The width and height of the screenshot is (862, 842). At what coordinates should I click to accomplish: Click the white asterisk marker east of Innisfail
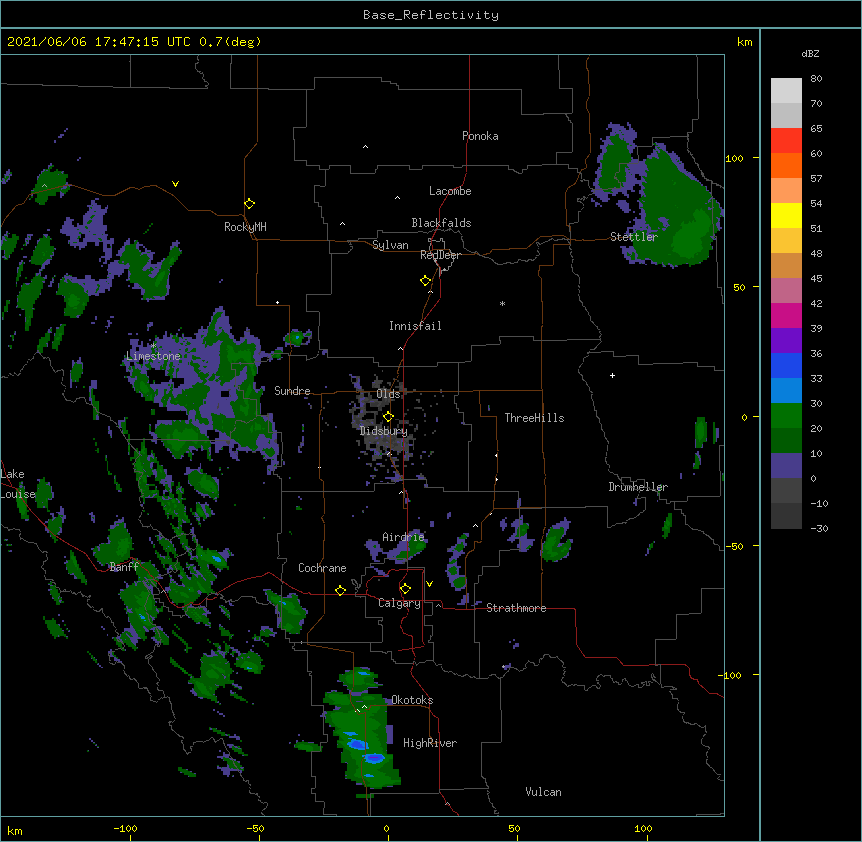pyautogui.click(x=502, y=303)
